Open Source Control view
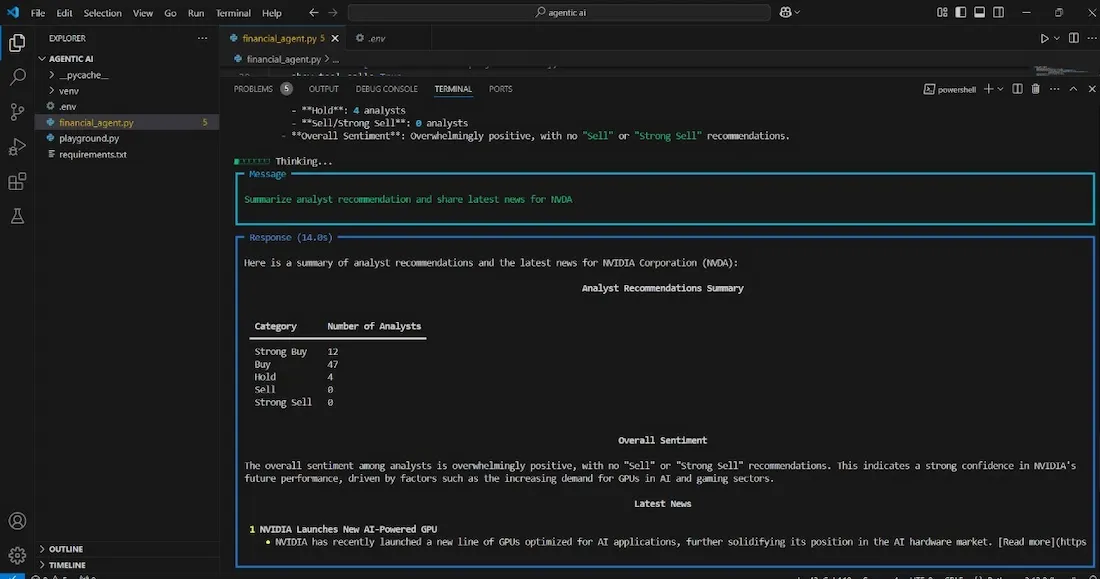1100x579 pixels. click(17, 112)
